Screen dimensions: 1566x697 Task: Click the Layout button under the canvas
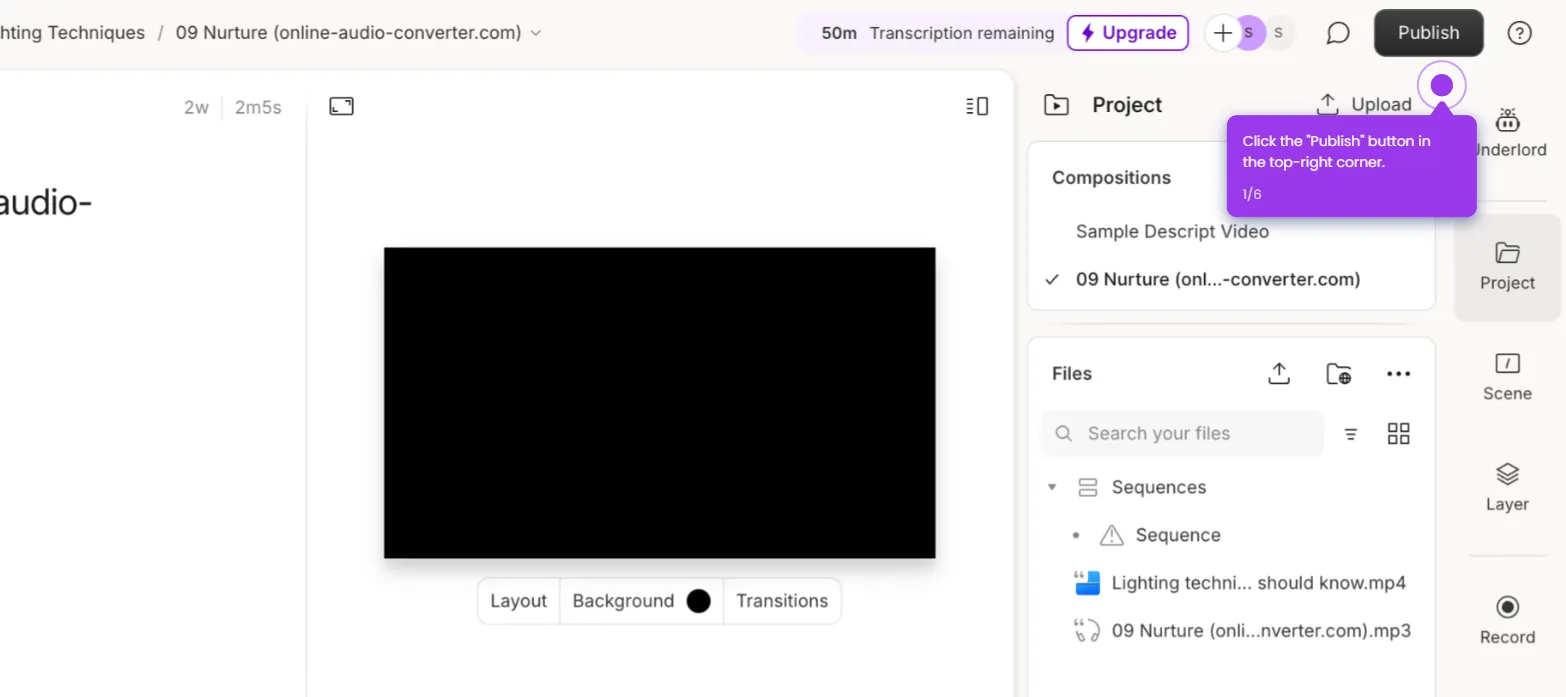(518, 601)
